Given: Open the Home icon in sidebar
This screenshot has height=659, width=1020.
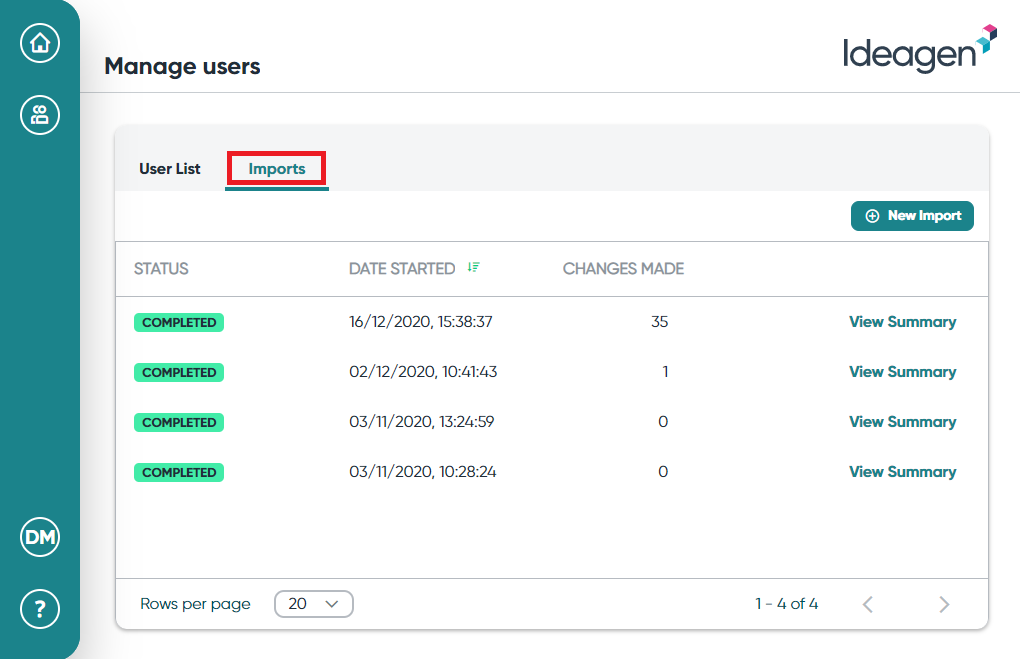Looking at the screenshot, I should [40, 43].
